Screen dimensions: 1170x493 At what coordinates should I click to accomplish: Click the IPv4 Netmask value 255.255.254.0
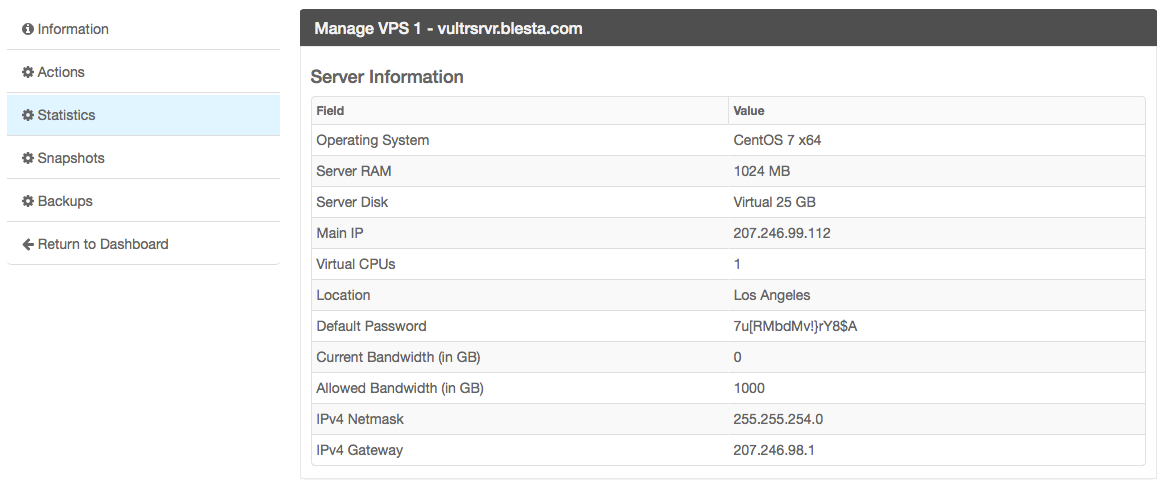point(778,419)
